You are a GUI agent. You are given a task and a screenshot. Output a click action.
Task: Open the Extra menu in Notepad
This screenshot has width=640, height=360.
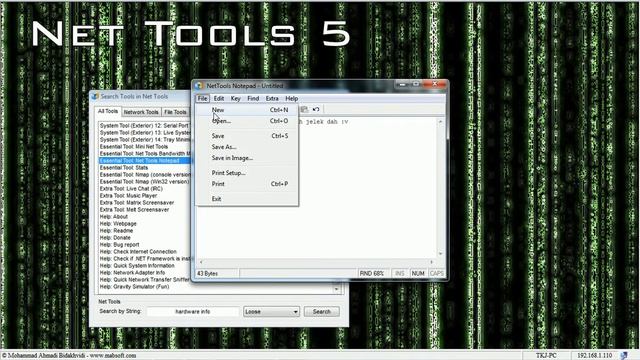tap(272, 98)
